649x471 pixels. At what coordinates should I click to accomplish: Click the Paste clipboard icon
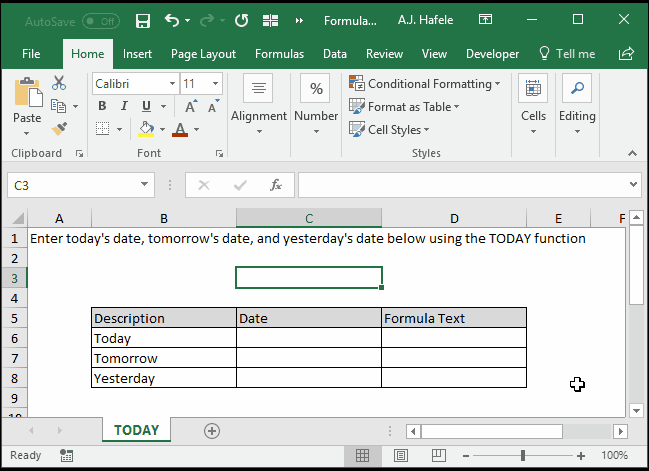(28, 92)
